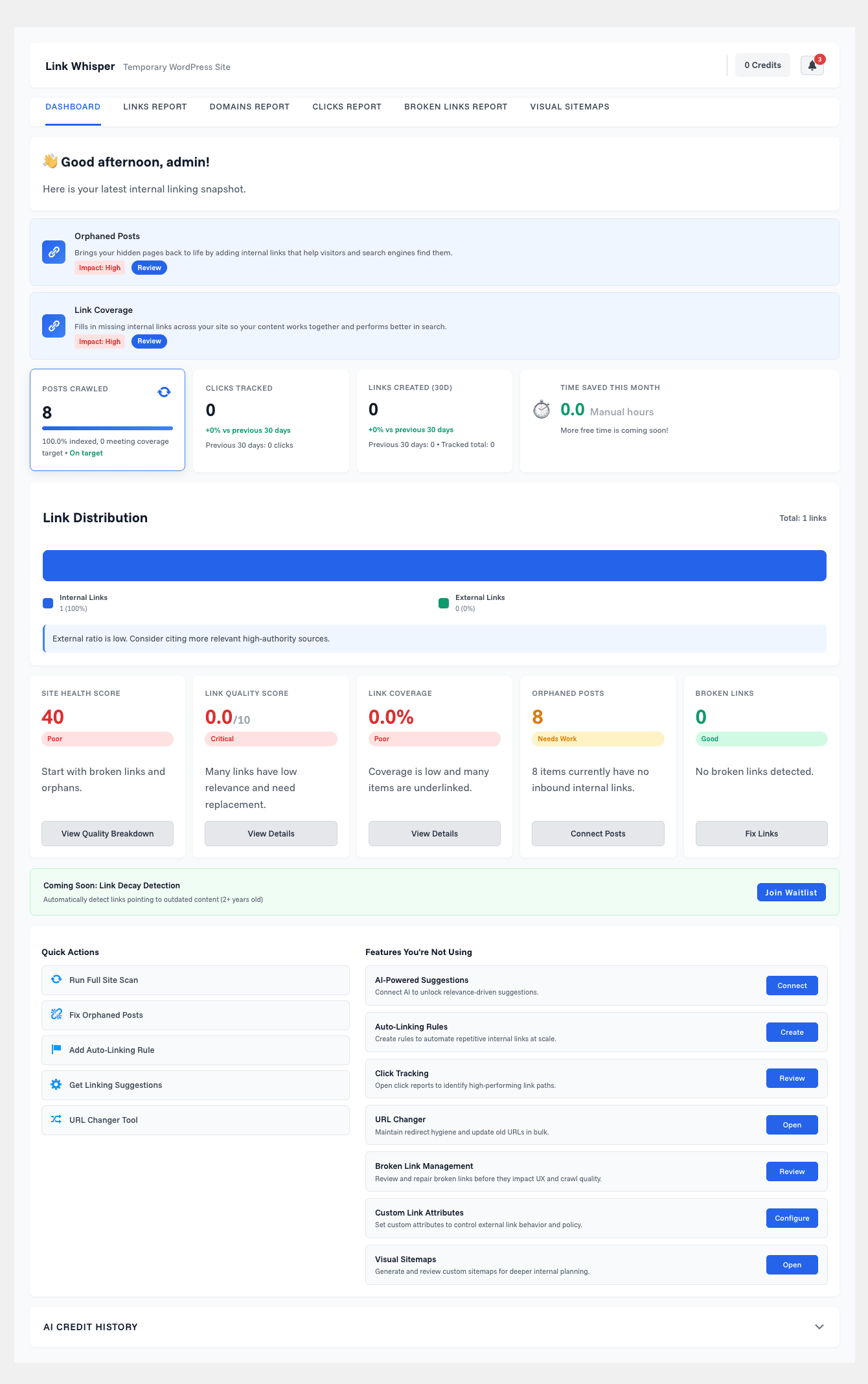868x1384 pixels.
Task: Click the Fix Links button
Action: tap(762, 834)
